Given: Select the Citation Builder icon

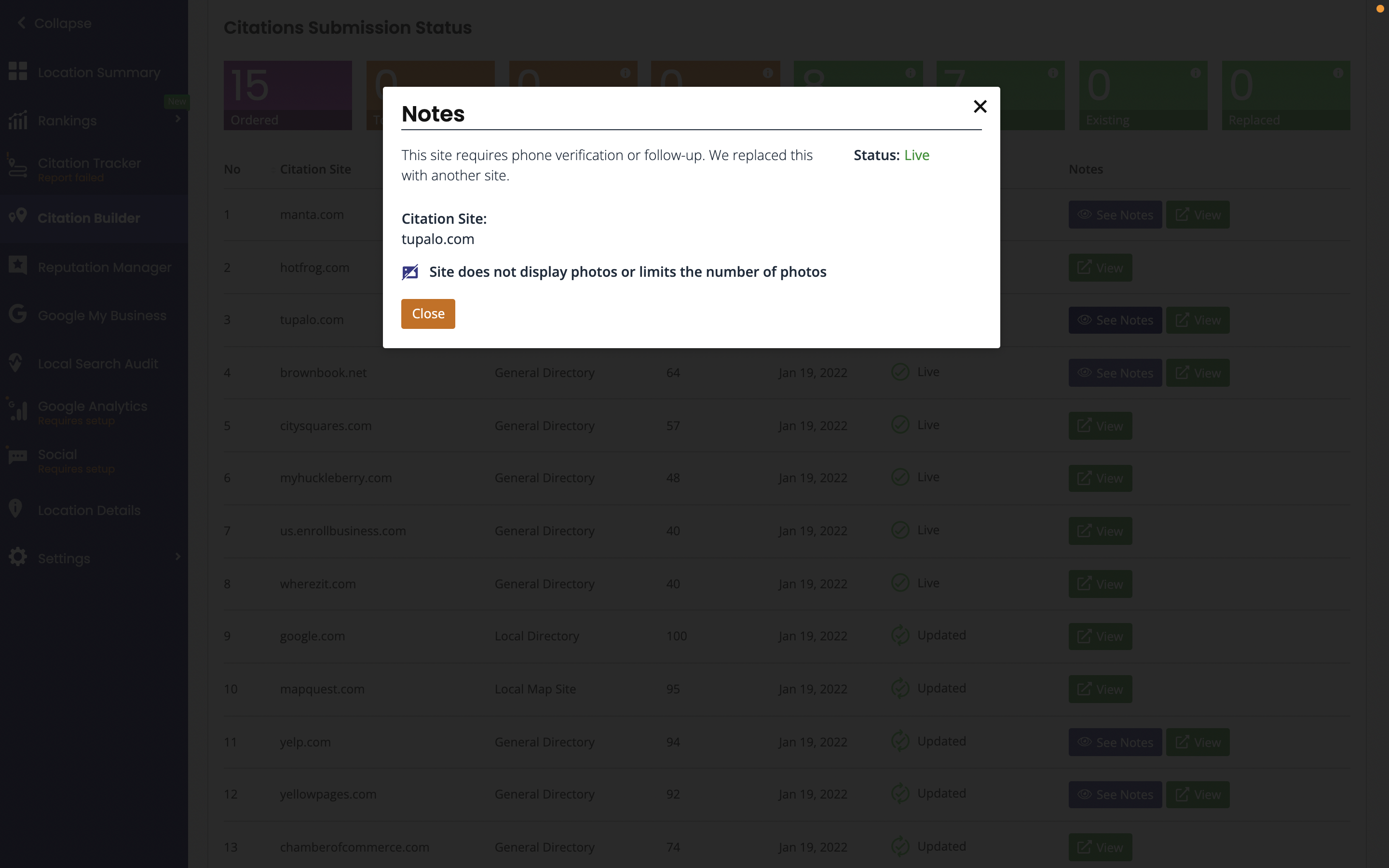Looking at the screenshot, I should 17,217.
